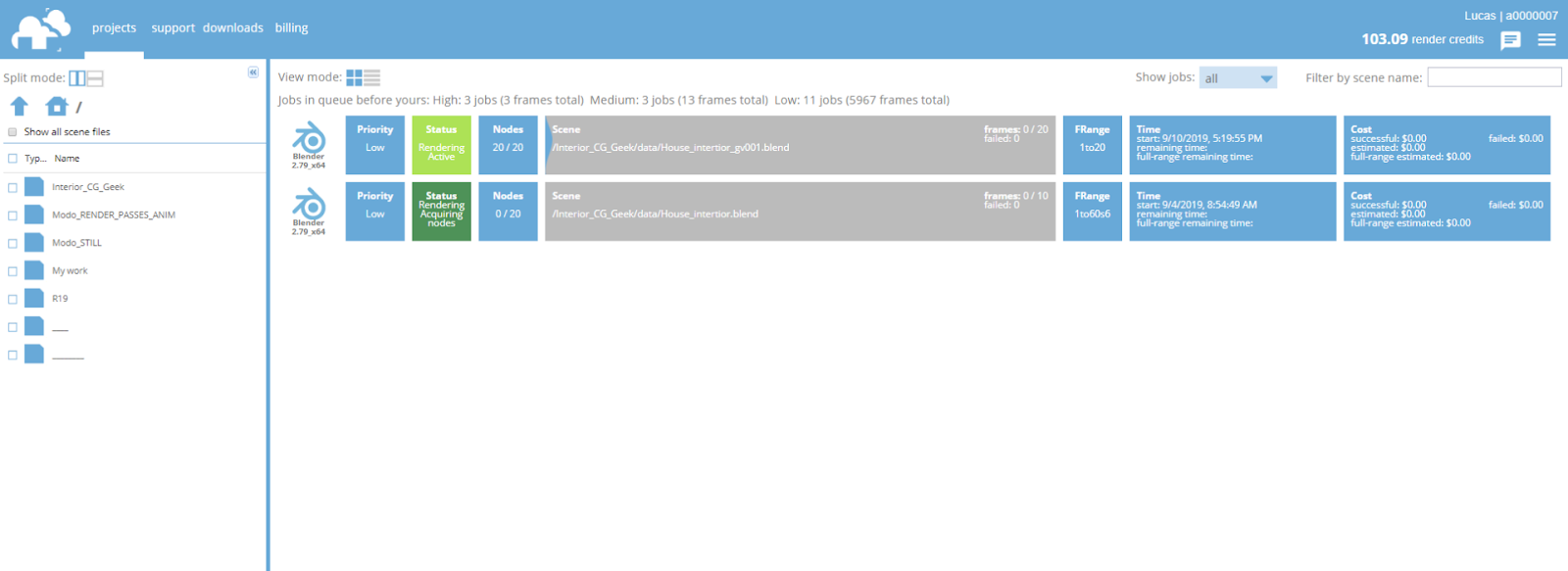The height and width of the screenshot is (571, 1568).
Task: Click the Nodes 0 / 20 tile
Action: point(509,212)
